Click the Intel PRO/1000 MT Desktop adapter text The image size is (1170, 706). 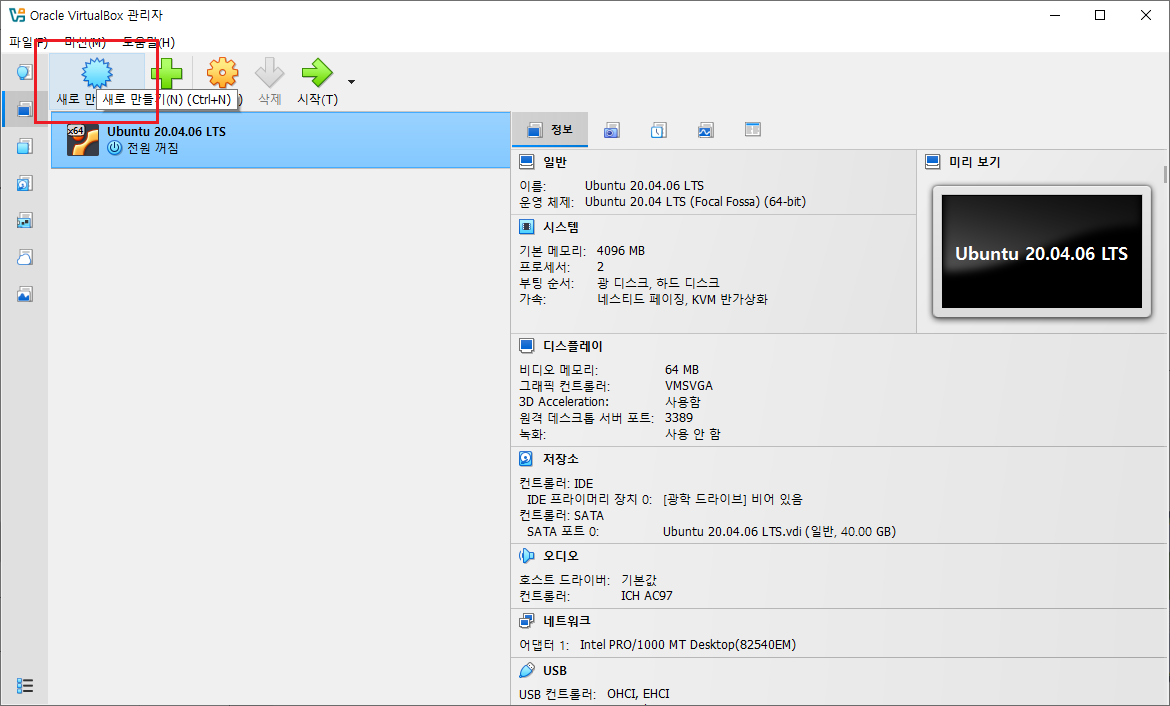pos(688,645)
